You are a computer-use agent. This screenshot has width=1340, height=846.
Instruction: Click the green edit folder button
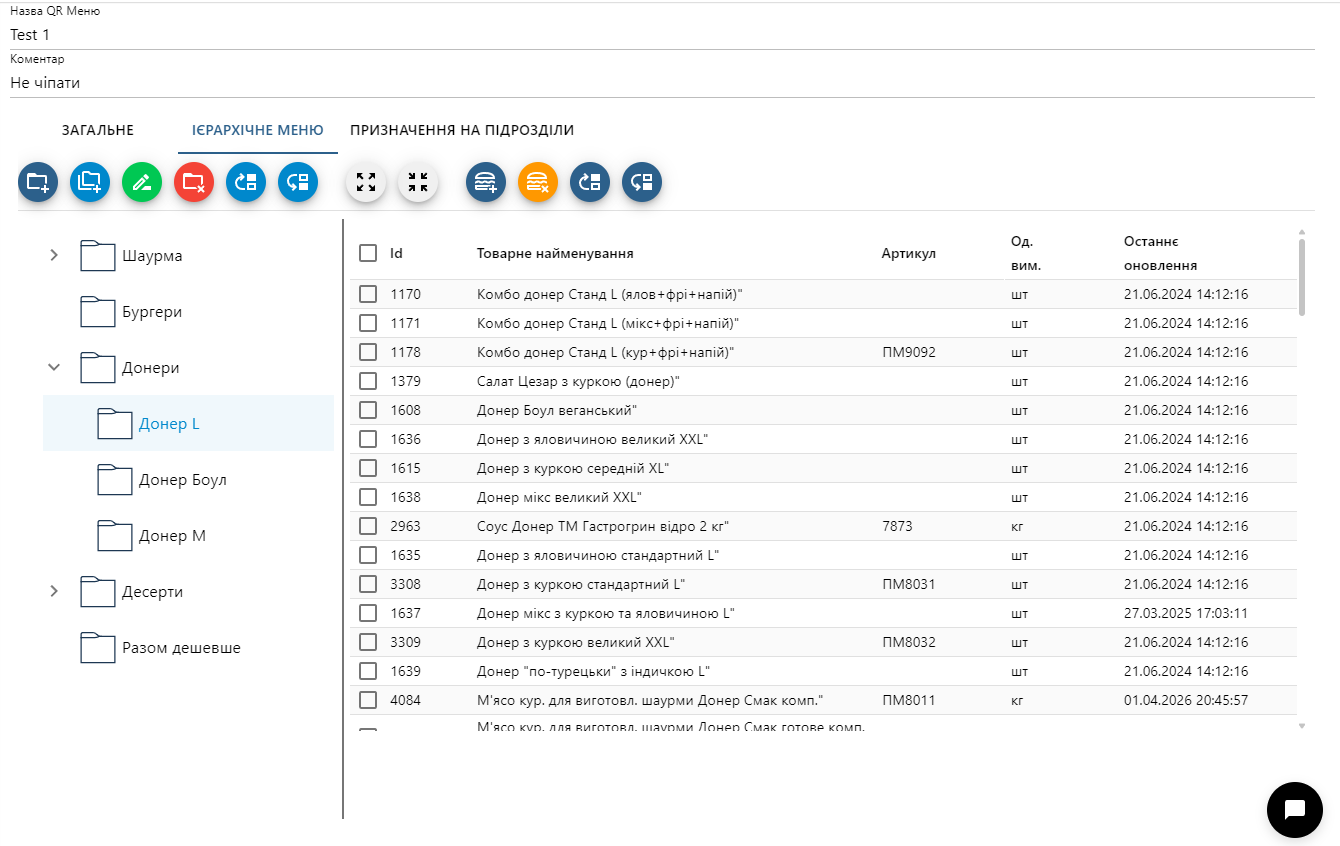[142, 182]
